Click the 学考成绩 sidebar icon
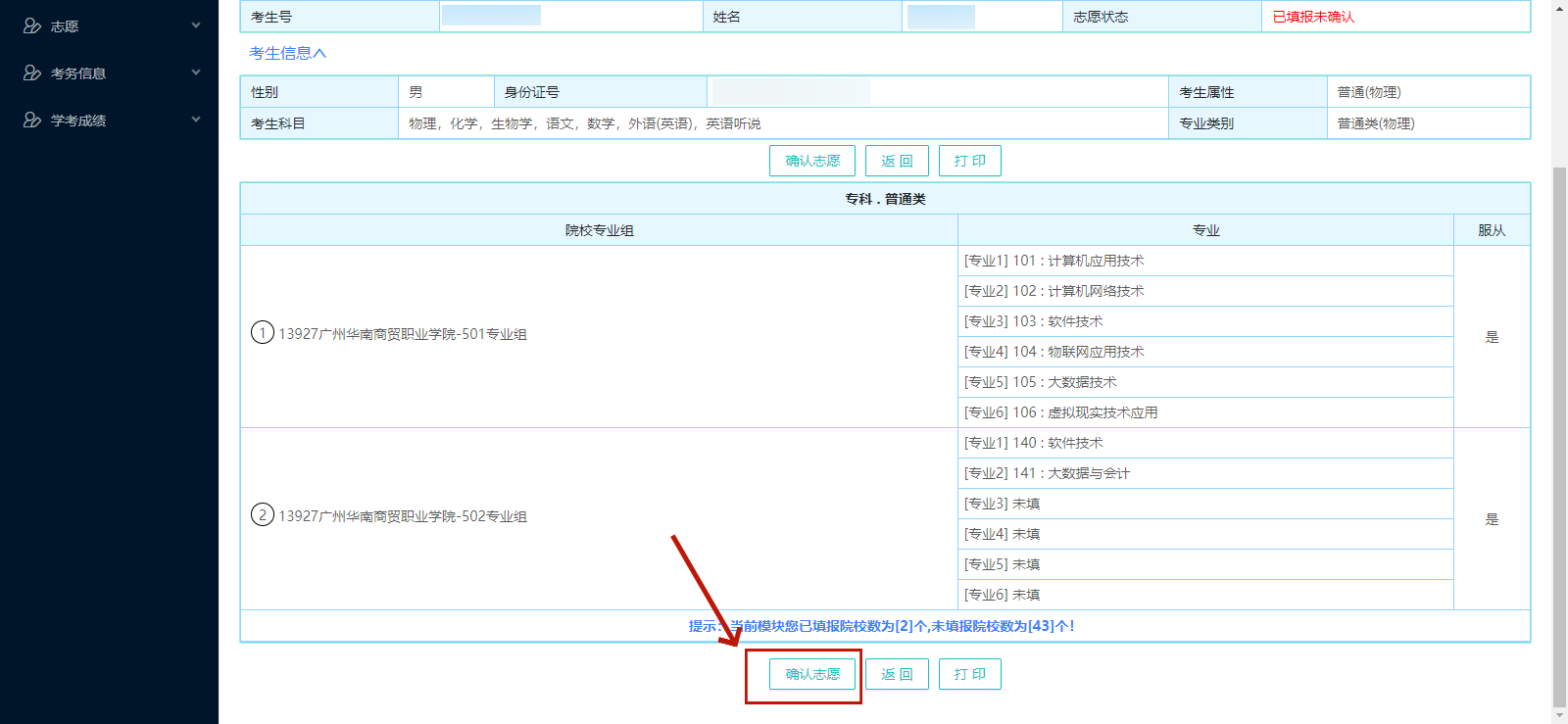Image resolution: width=1568 pixels, height=724 pixels. (32, 121)
